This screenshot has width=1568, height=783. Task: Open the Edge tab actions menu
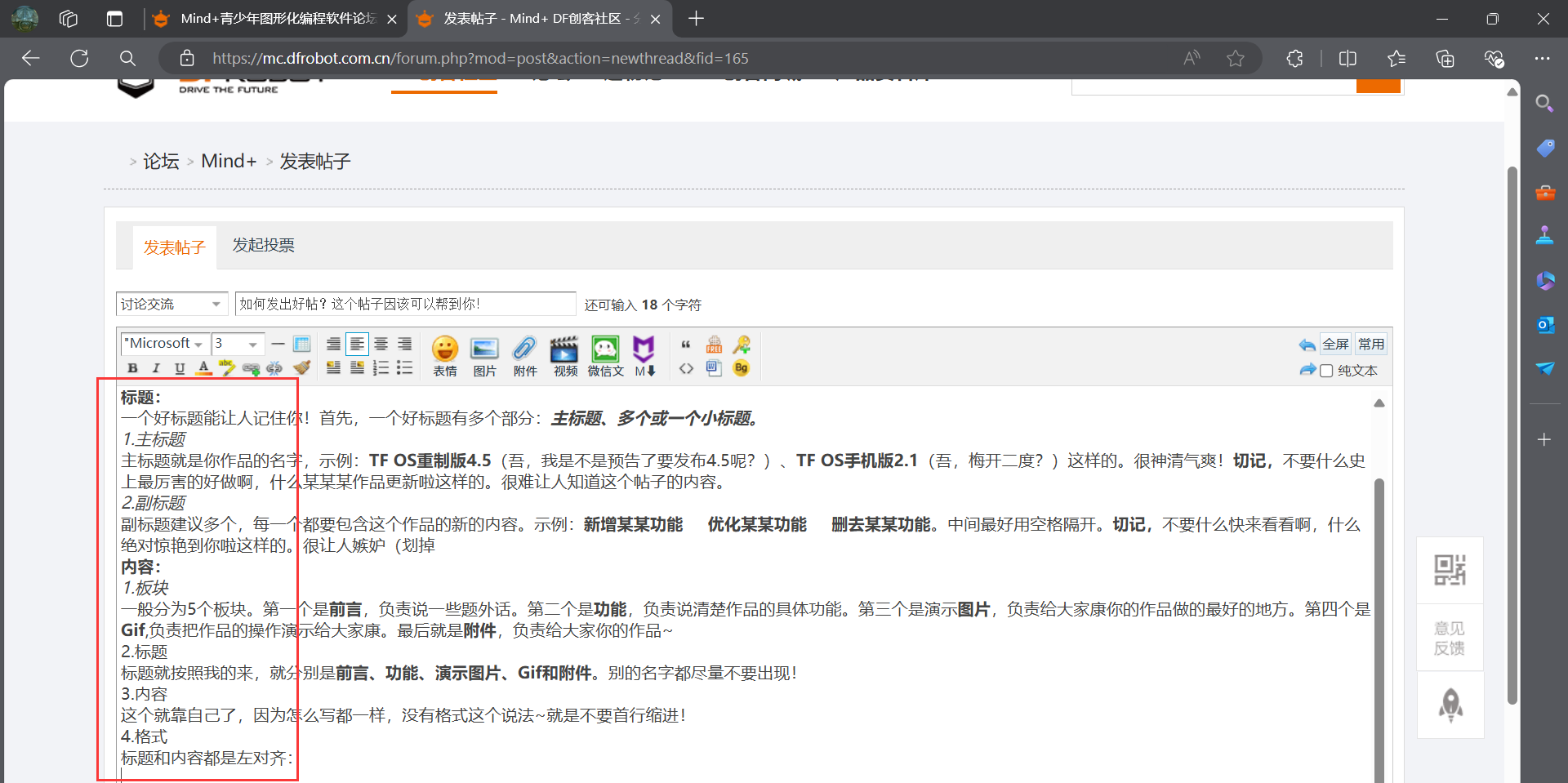coord(114,18)
